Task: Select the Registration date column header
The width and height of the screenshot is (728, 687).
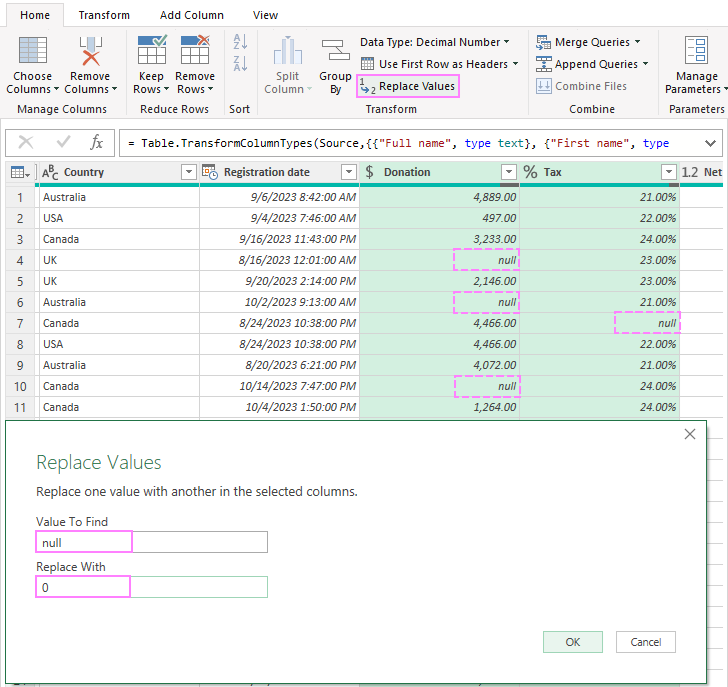Action: coord(279,172)
